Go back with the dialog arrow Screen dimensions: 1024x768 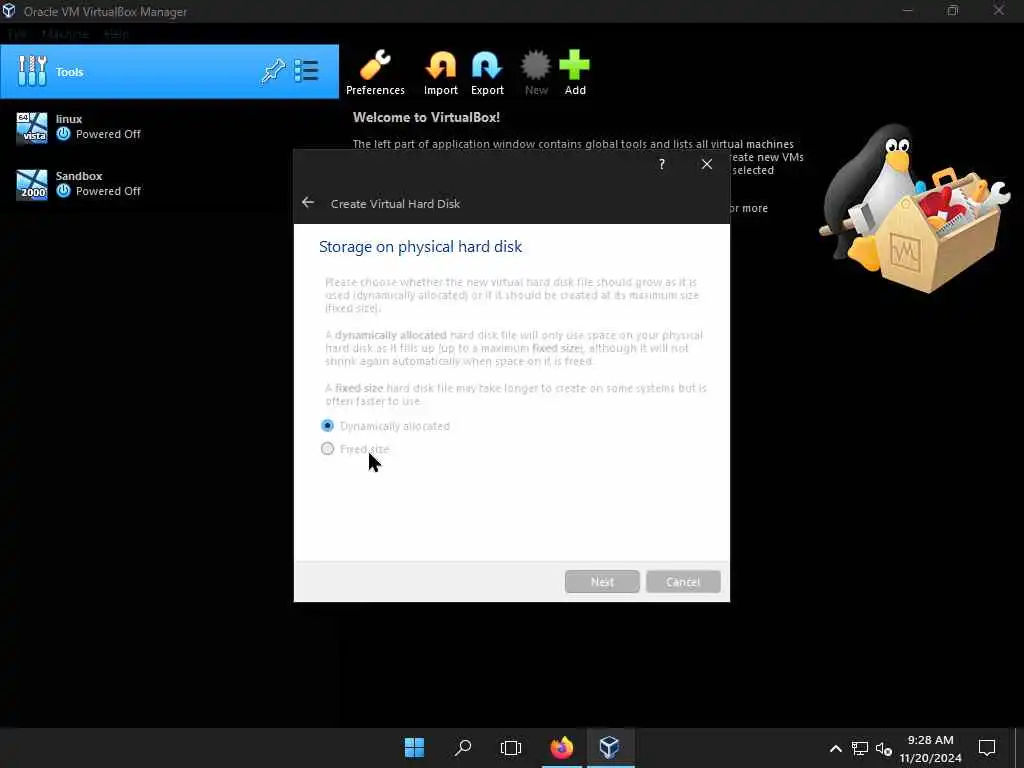(x=308, y=202)
